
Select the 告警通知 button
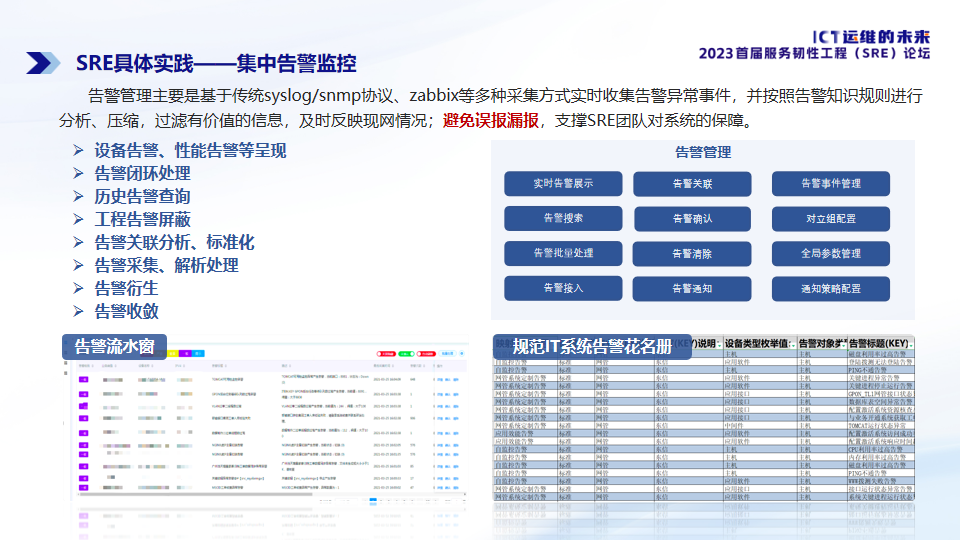point(692,288)
